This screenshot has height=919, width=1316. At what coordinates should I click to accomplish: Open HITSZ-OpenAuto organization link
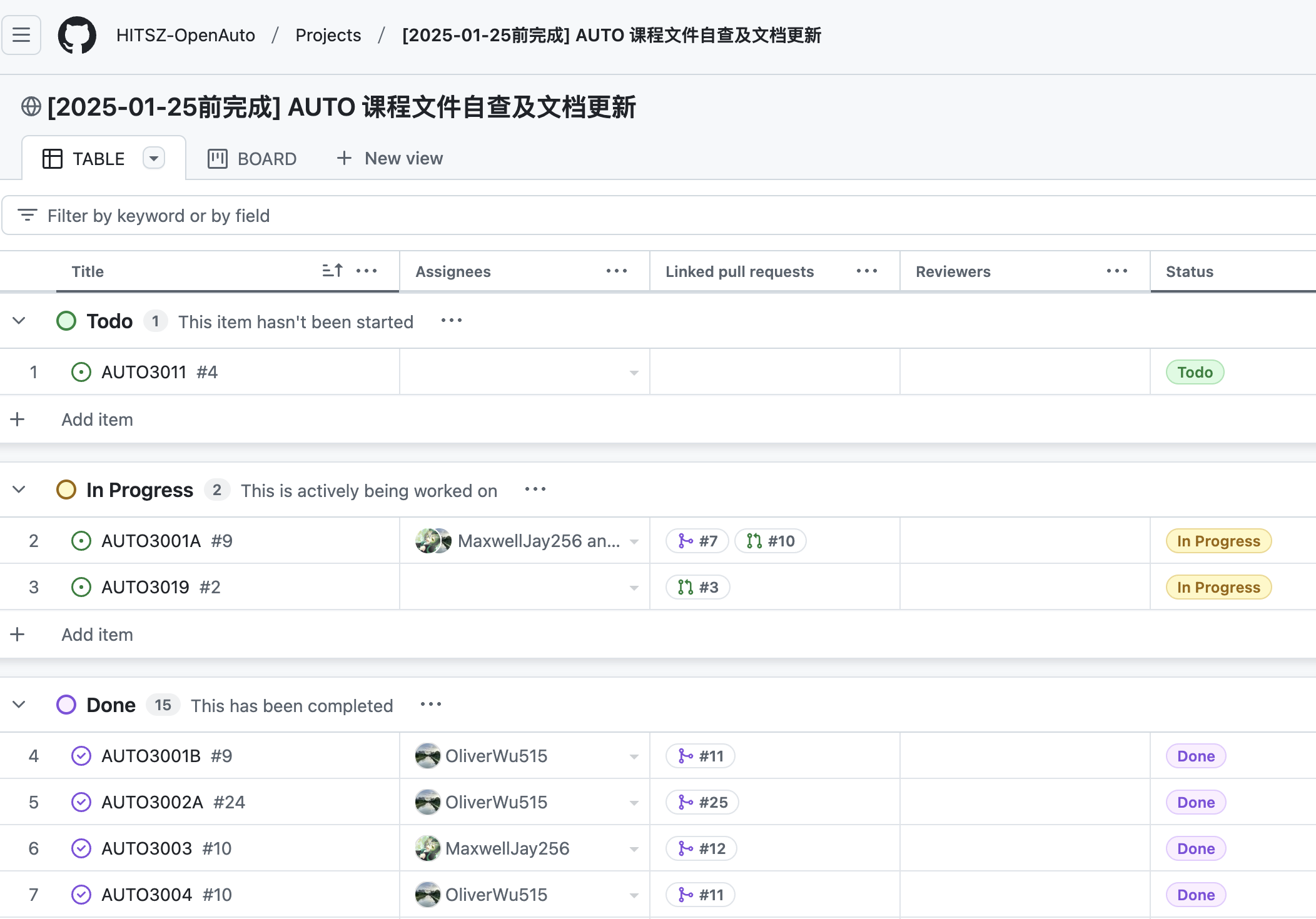[185, 35]
